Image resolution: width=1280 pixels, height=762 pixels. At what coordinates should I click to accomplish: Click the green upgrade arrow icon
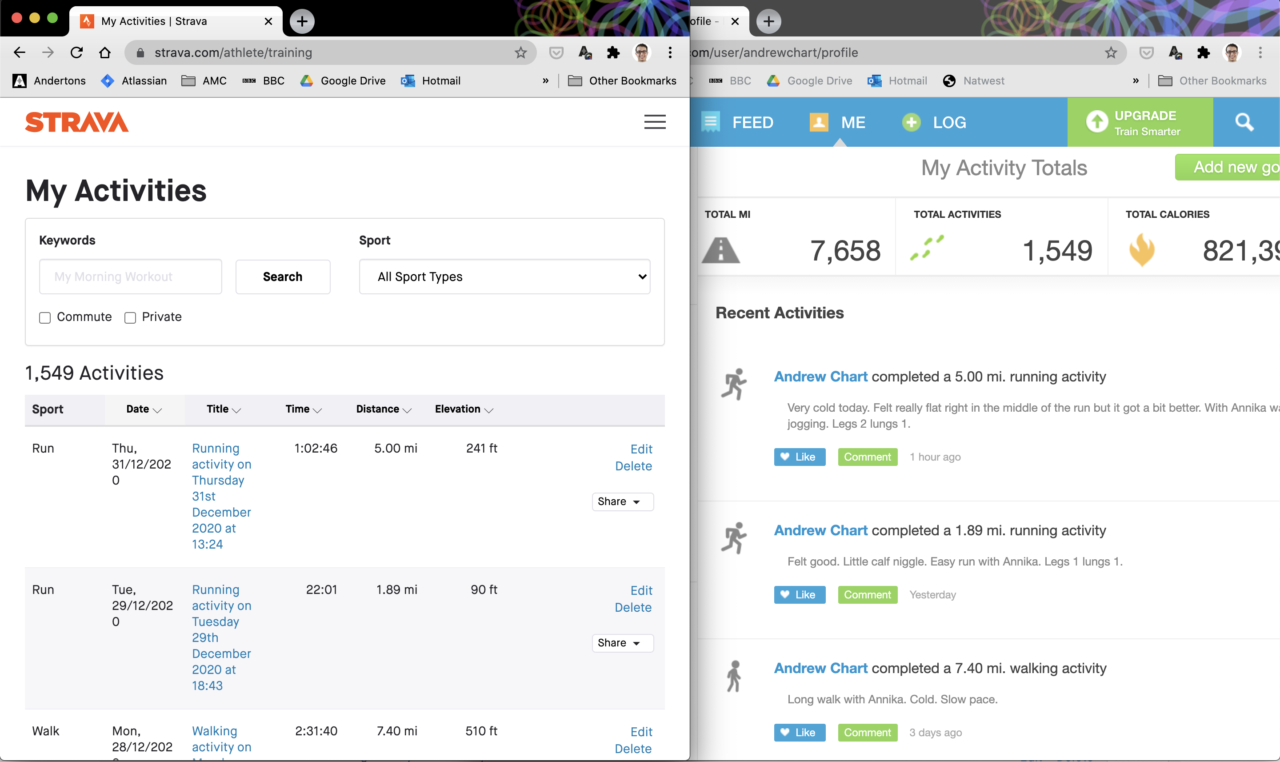1095,122
